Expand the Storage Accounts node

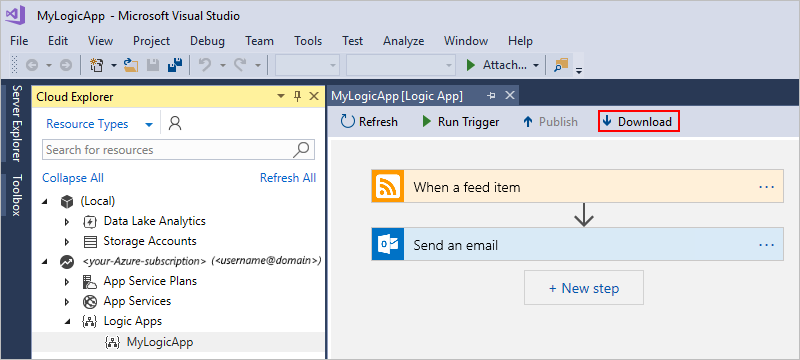(x=66, y=242)
